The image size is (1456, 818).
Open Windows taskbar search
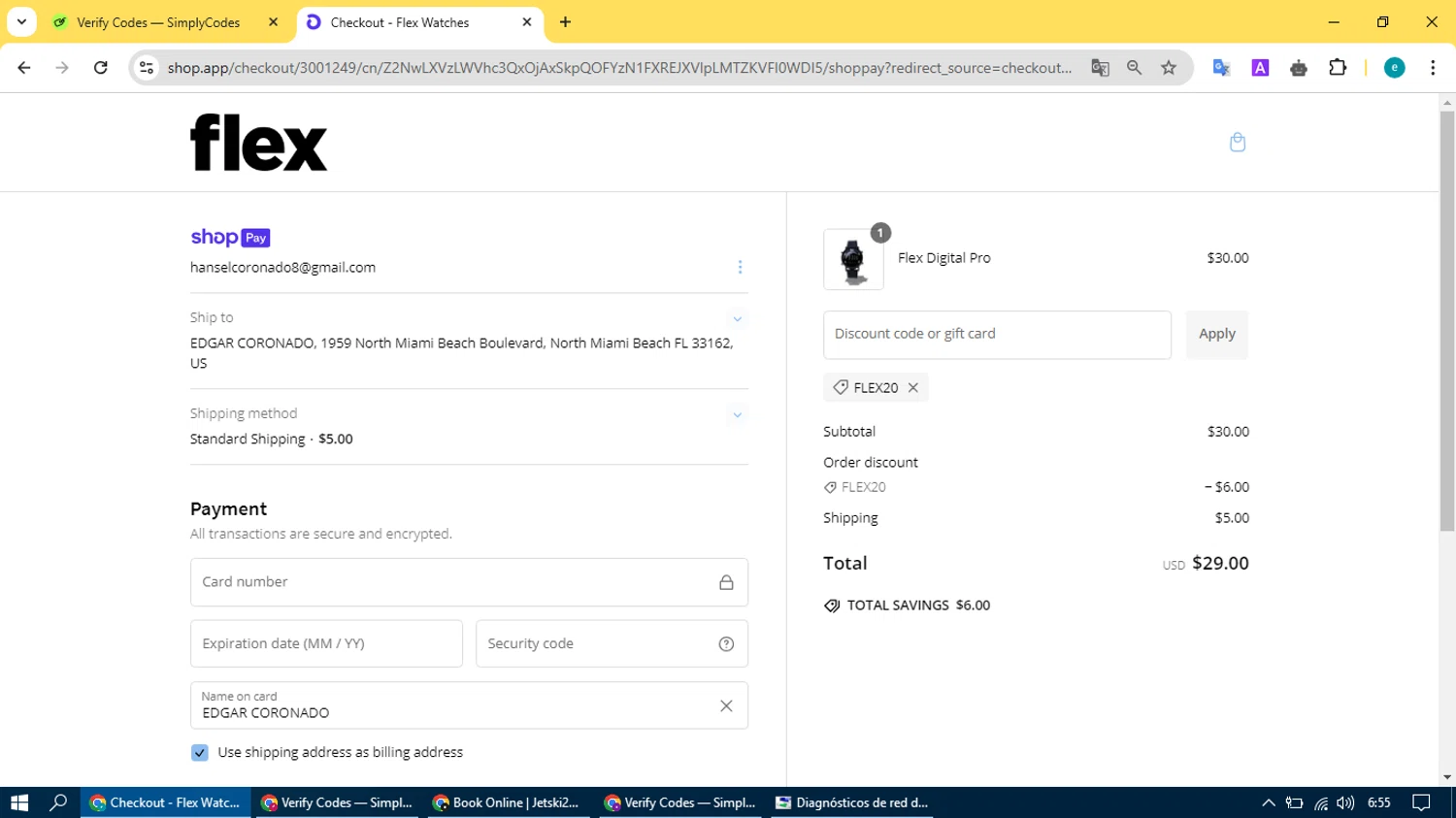pyautogui.click(x=58, y=802)
